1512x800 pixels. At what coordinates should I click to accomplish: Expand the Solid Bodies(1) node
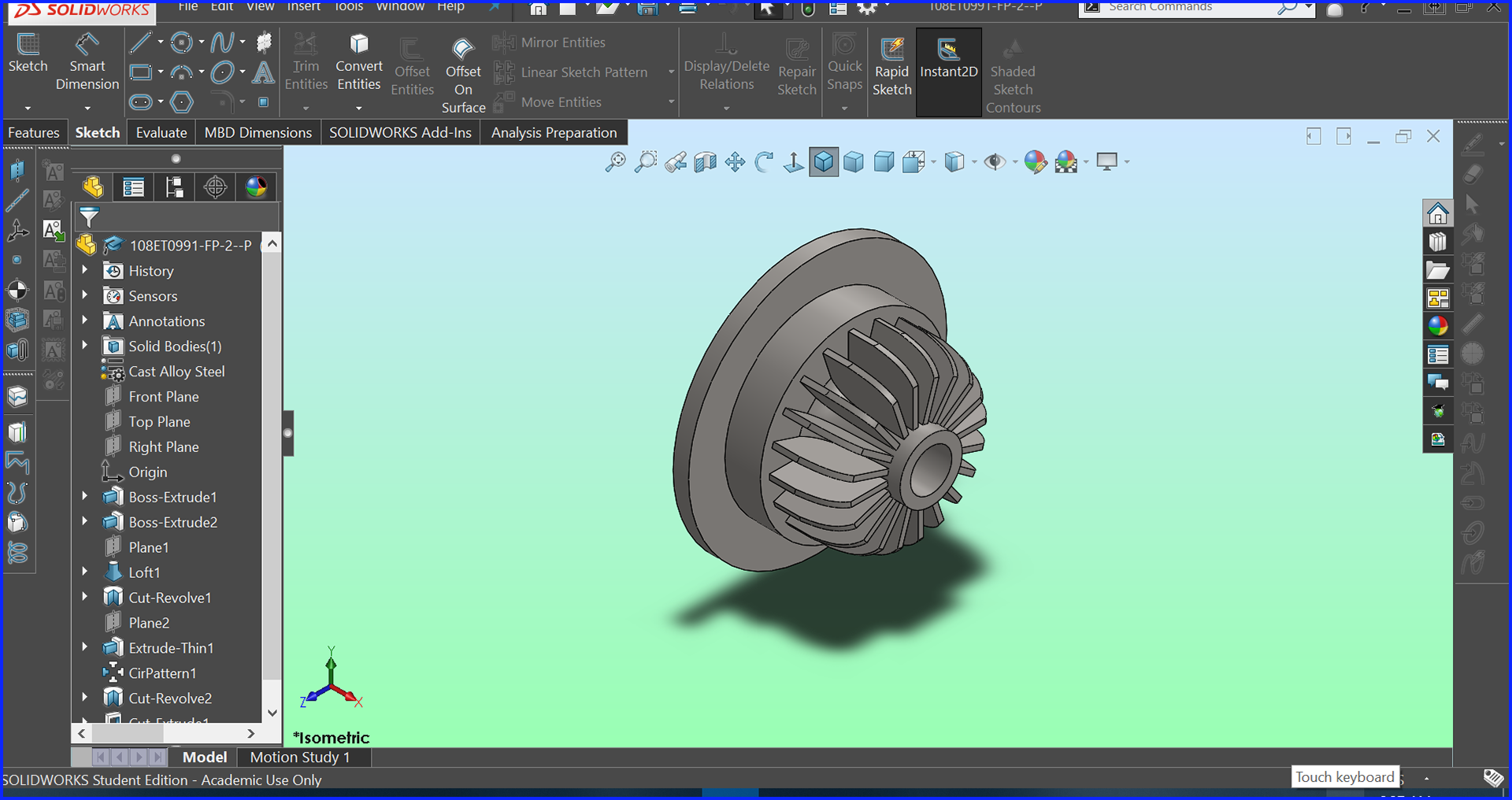pos(85,346)
